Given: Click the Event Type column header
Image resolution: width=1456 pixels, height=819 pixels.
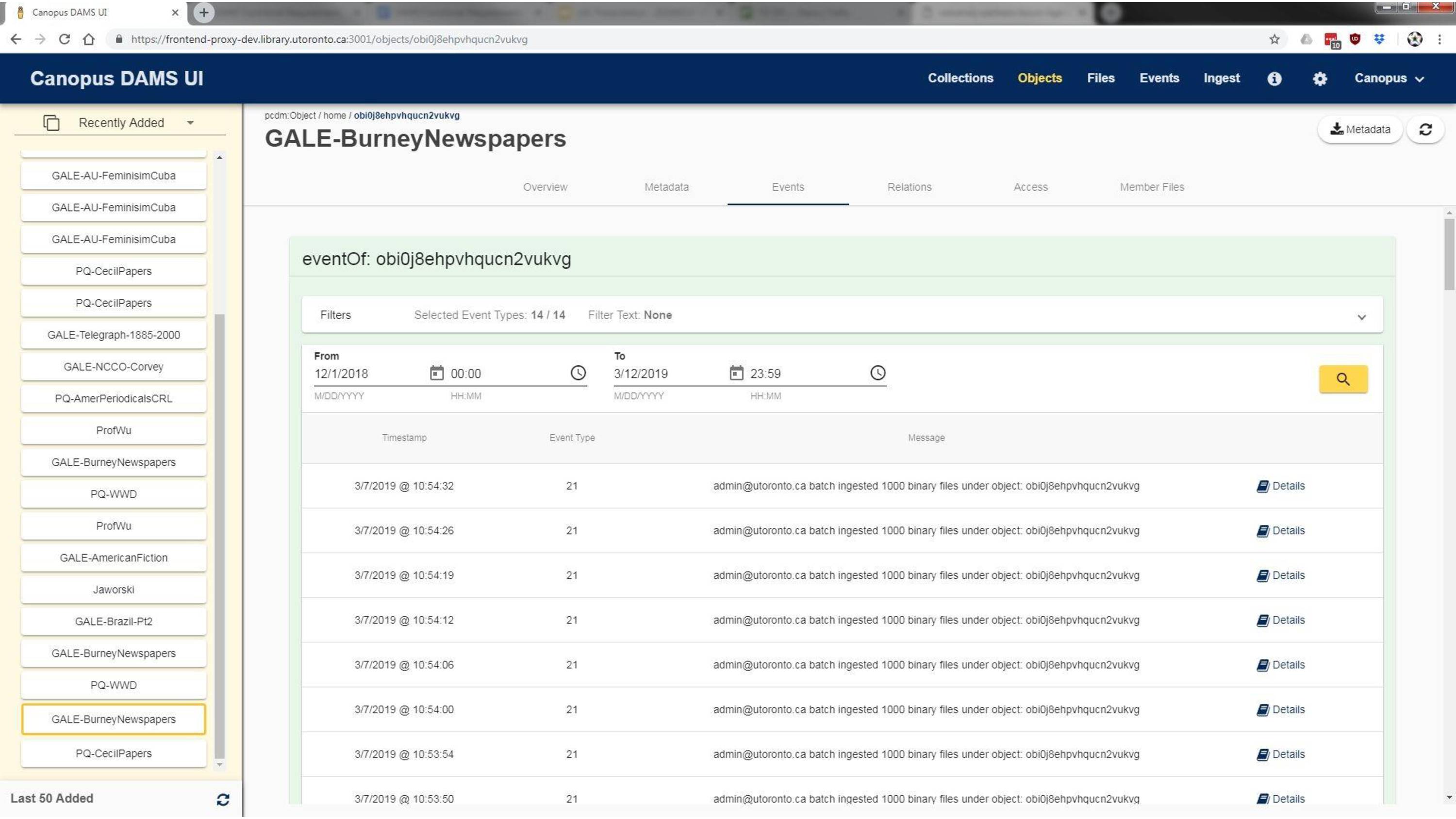Looking at the screenshot, I should coord(572,438).
